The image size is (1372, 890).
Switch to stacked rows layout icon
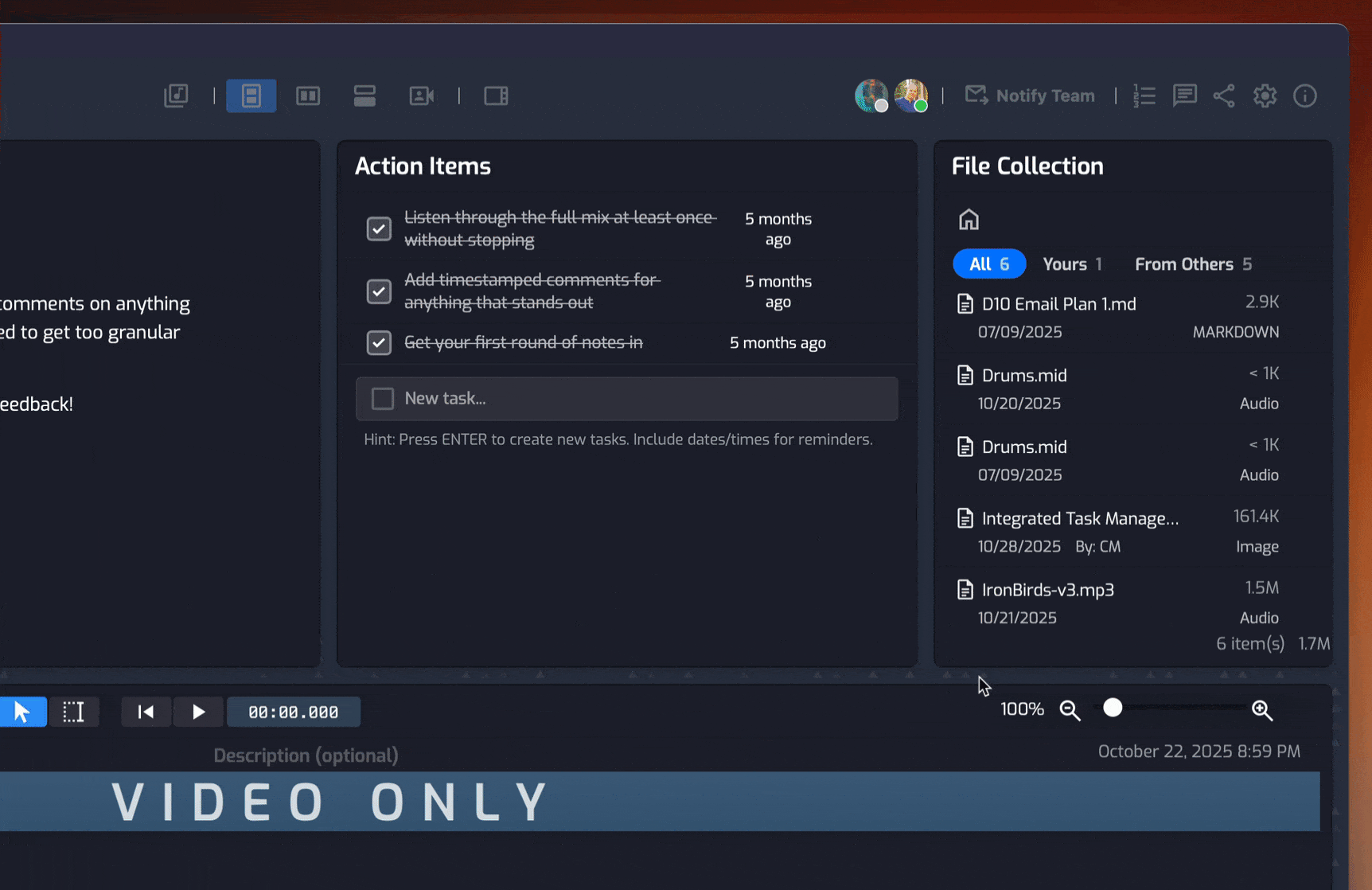click(x=364, y=96)
